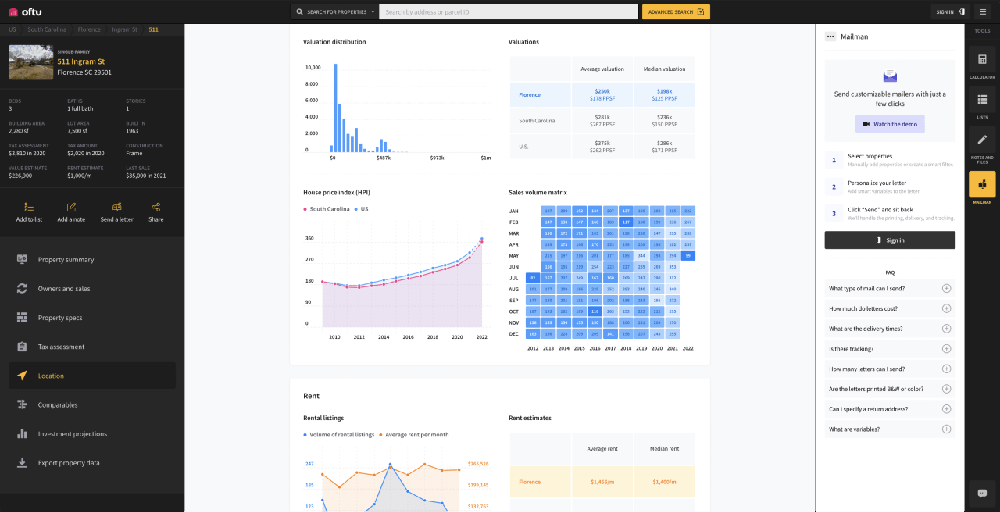Open the Florence breadcrumb link
This screenshot has width=1000, height=512.
89,30
